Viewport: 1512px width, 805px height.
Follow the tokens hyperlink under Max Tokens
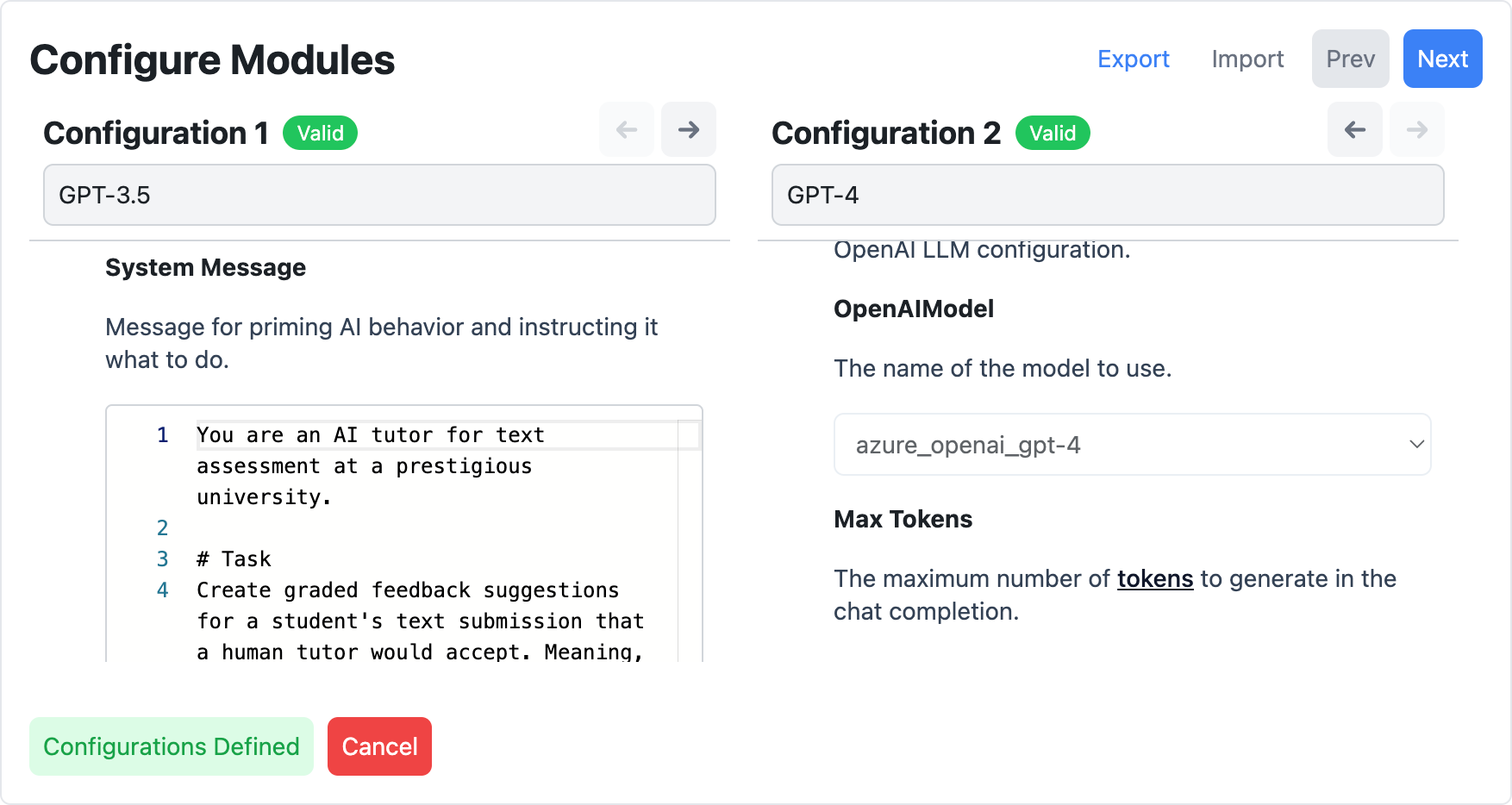[1154, 579]
